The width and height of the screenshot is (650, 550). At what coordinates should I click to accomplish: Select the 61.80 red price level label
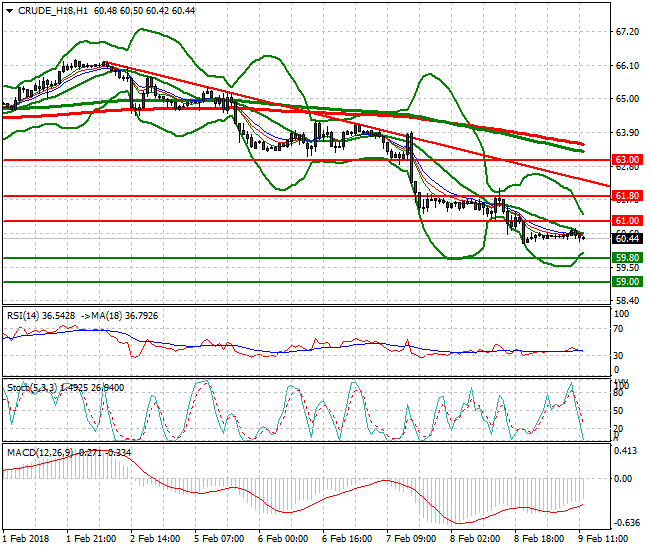pyautogui.click(x=627, y=196)
